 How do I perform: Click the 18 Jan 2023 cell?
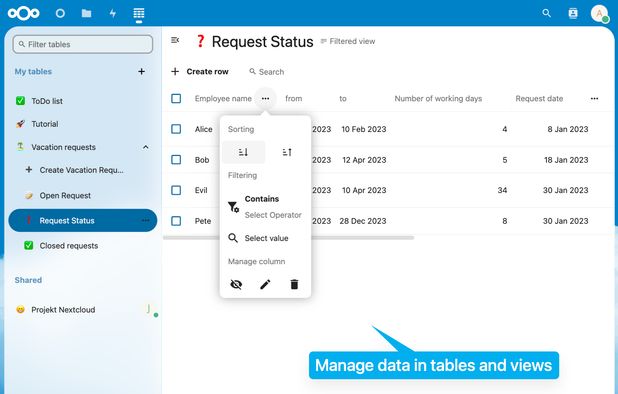pyautogui.click(x=566, y=160)
